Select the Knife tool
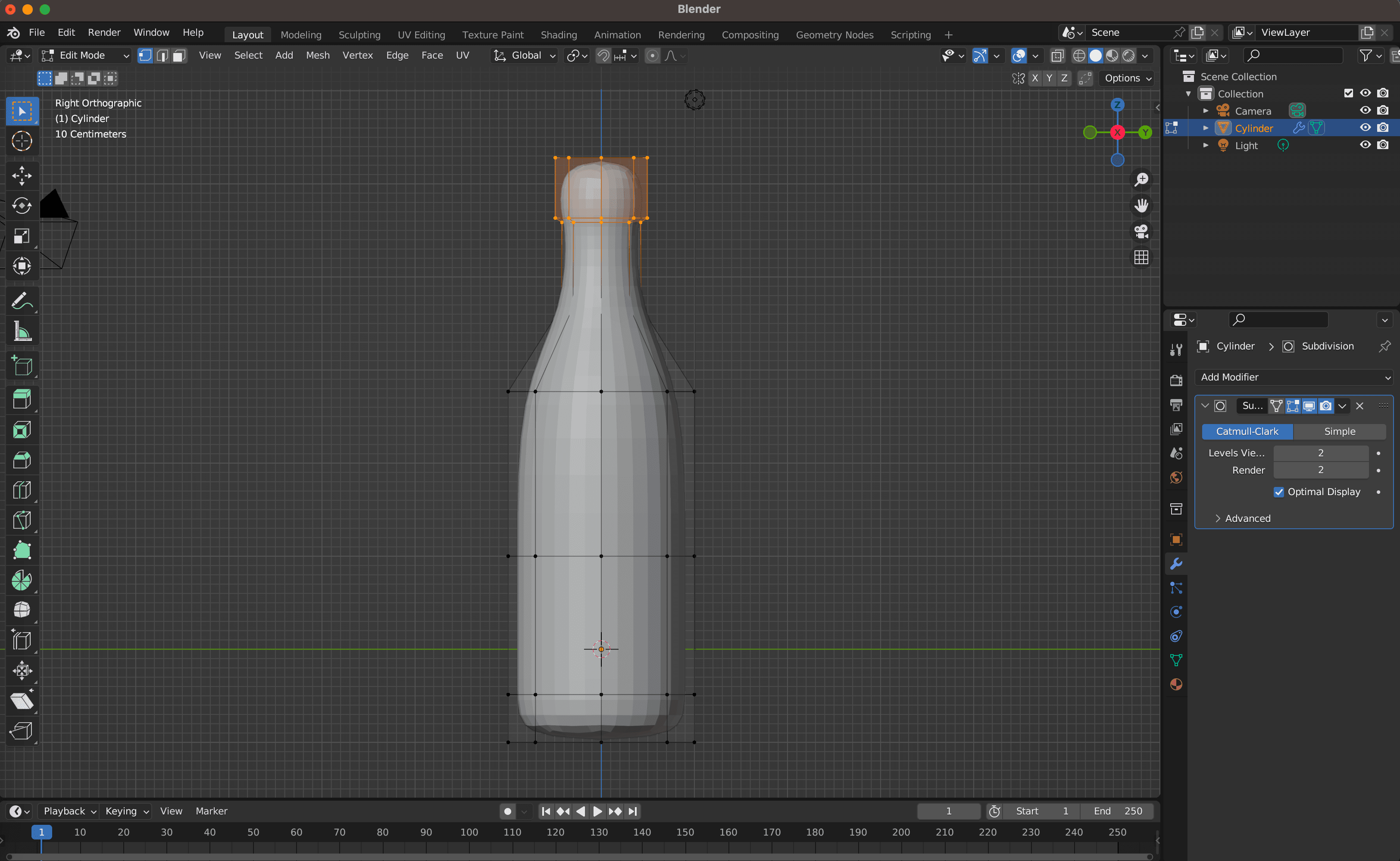Viewport: 1400px width, 861px height. (x=22, y=520)
